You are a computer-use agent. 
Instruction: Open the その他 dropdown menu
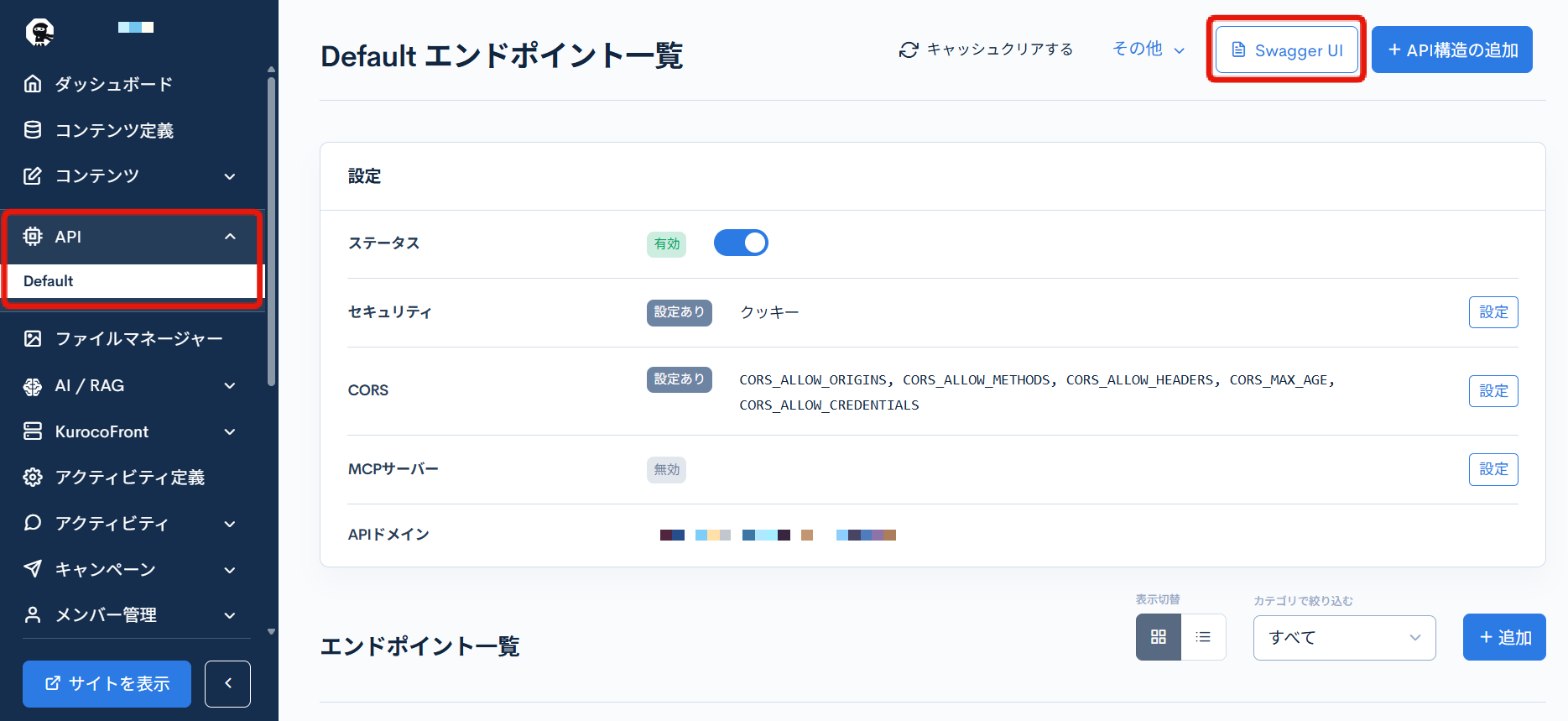(1149, 50)
